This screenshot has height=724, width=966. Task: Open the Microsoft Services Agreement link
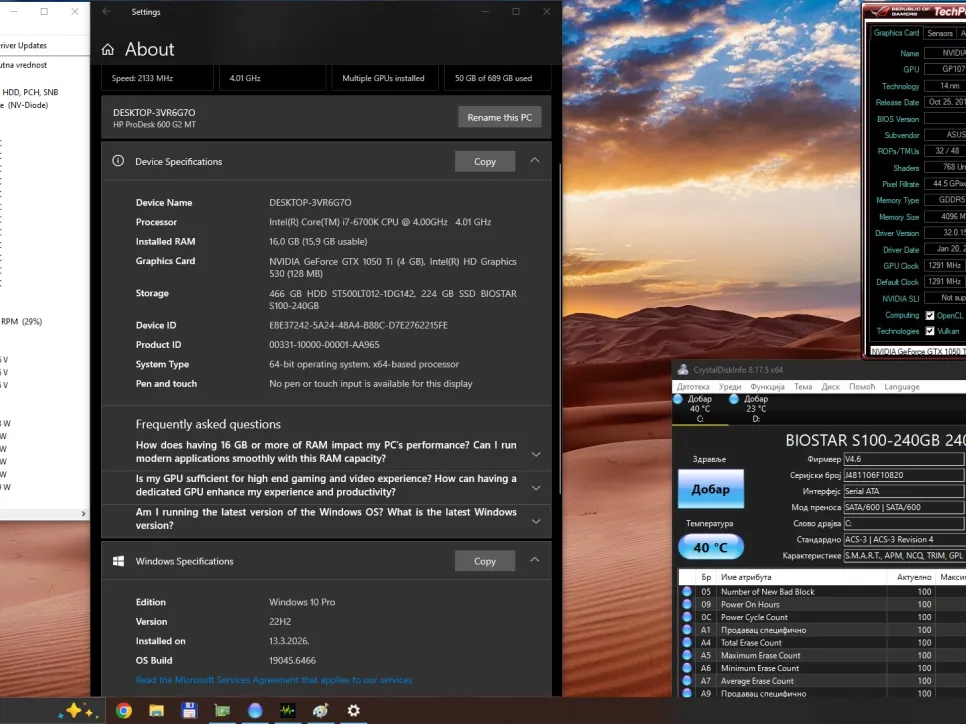tap(273, 680)
